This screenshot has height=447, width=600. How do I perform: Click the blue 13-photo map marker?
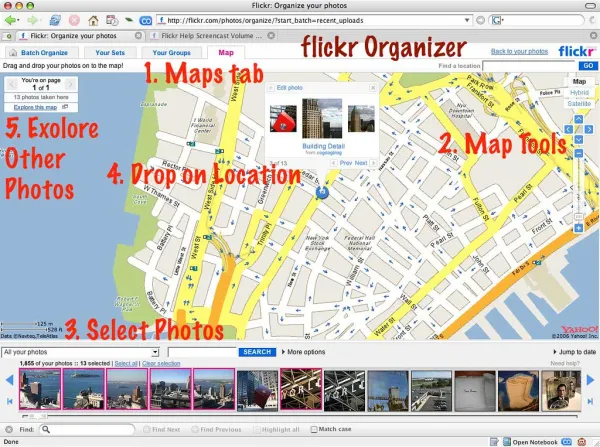322,192
